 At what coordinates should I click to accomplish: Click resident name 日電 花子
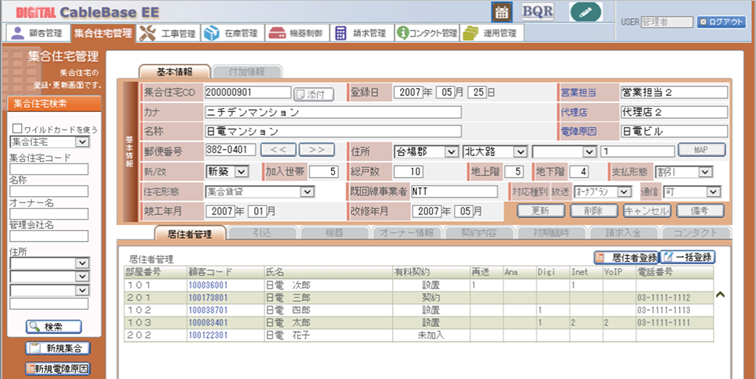tap(288, 335)
